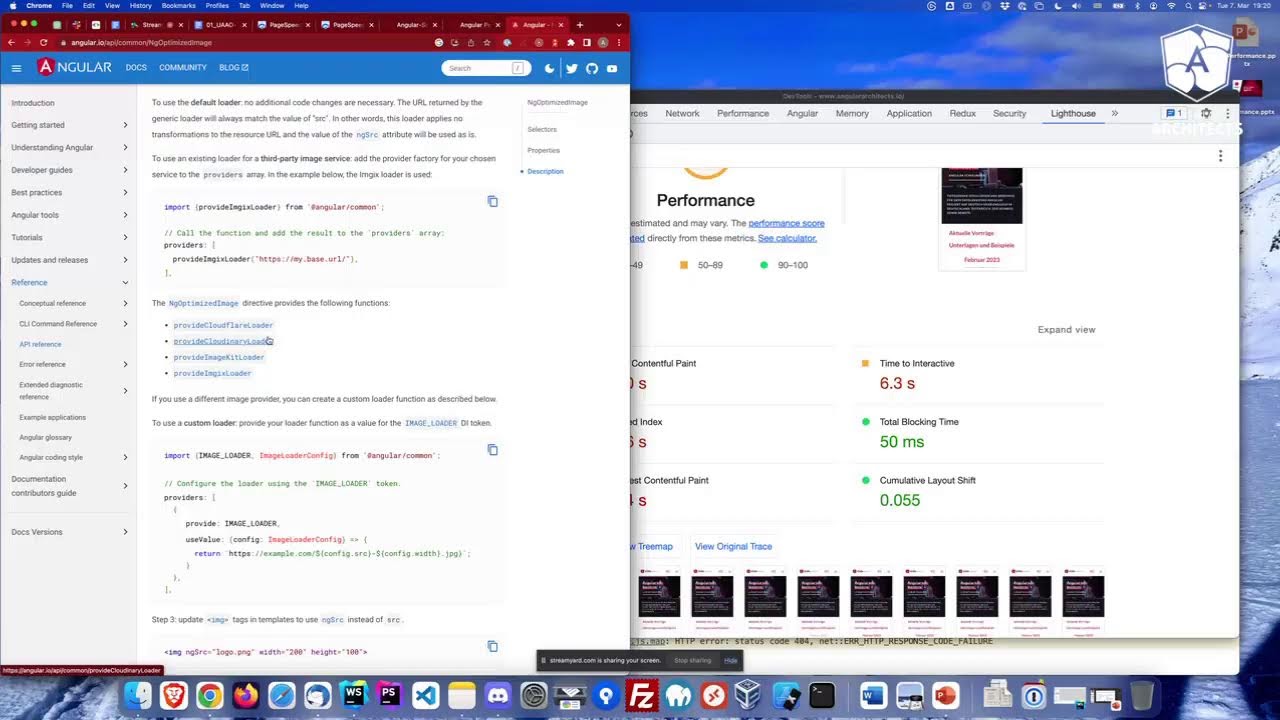
Task: Toggle dark theme moon icon
Action: [549, 68]
